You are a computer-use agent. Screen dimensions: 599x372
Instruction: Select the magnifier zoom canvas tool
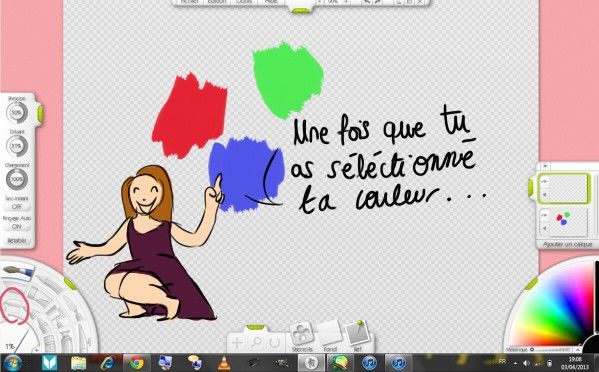point(256,343)
